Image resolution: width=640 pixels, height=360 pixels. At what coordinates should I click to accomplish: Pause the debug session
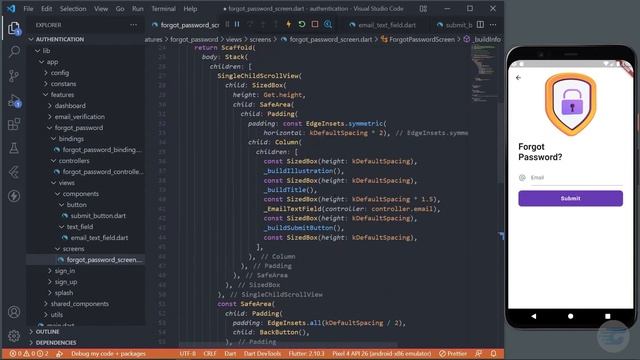[237, 24]
